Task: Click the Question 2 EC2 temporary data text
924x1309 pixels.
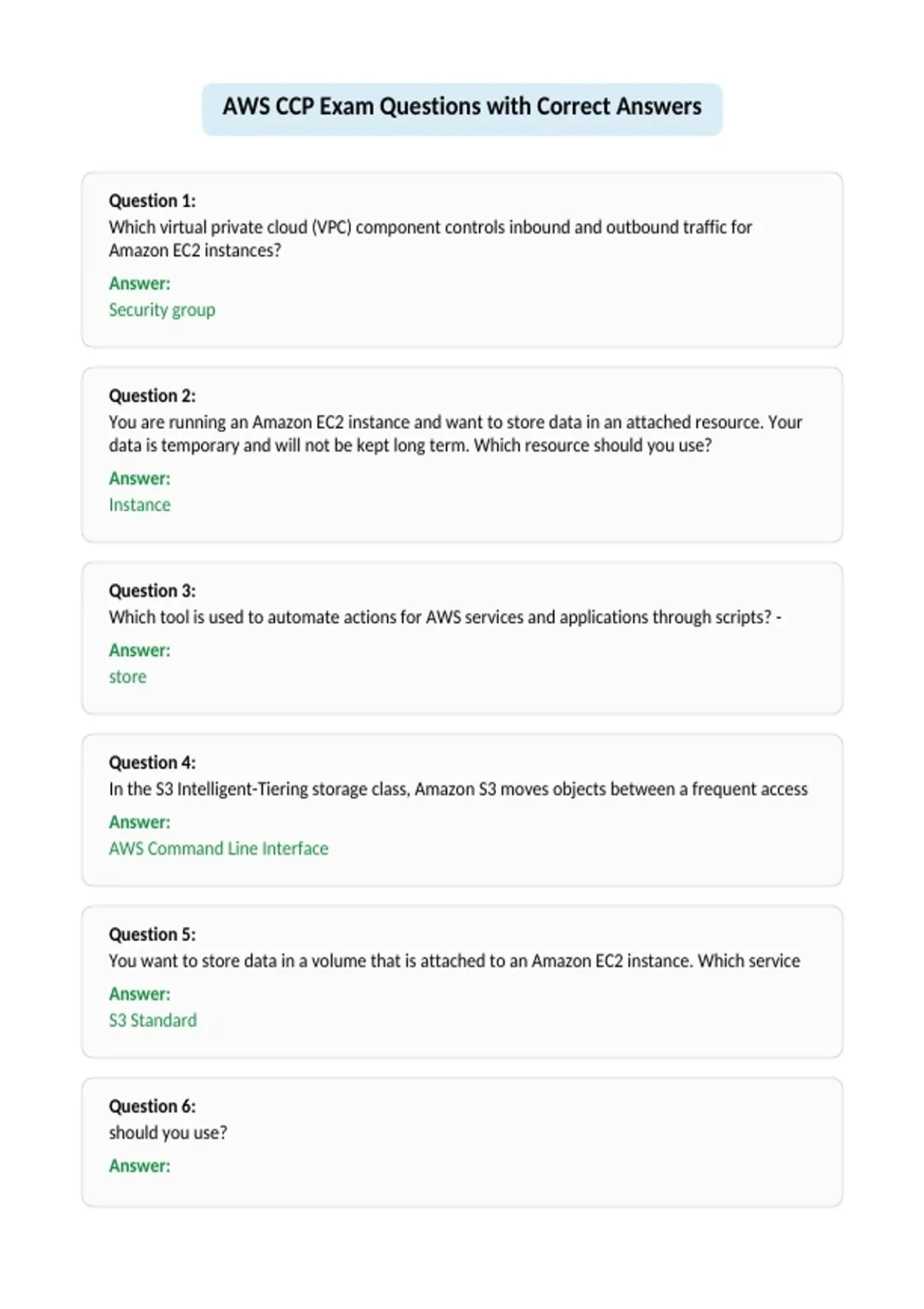Action: (455, 434)
